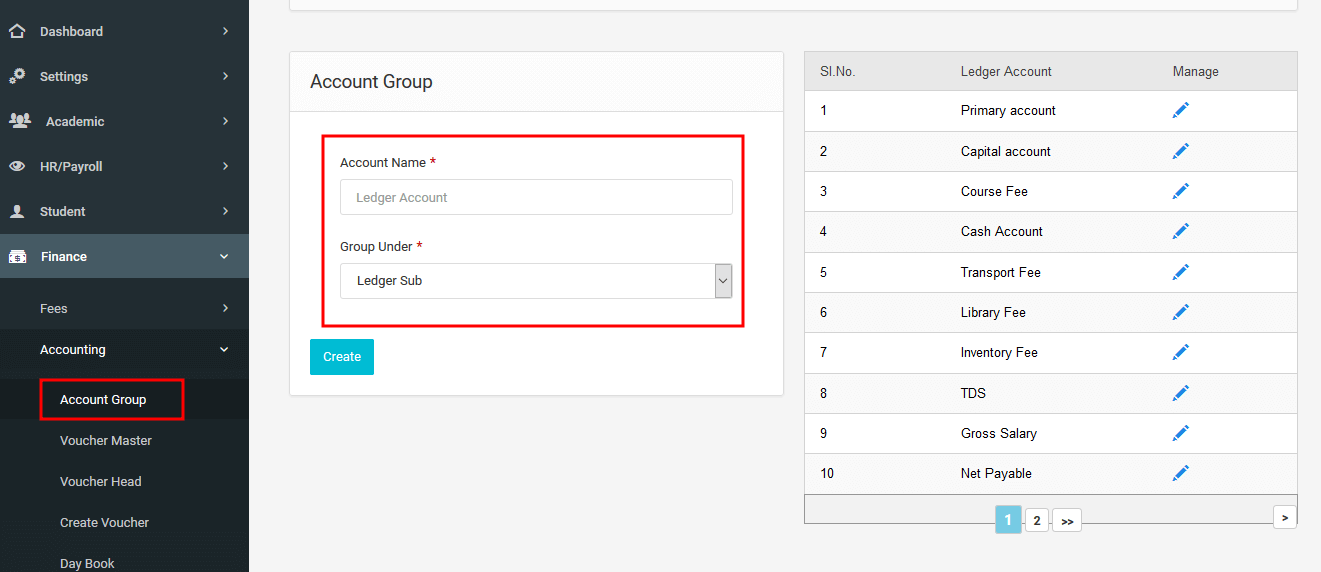Open the Day Book page
Image resolution: width=1321 pixels, height=572 pixels.
tap(87, 563)
